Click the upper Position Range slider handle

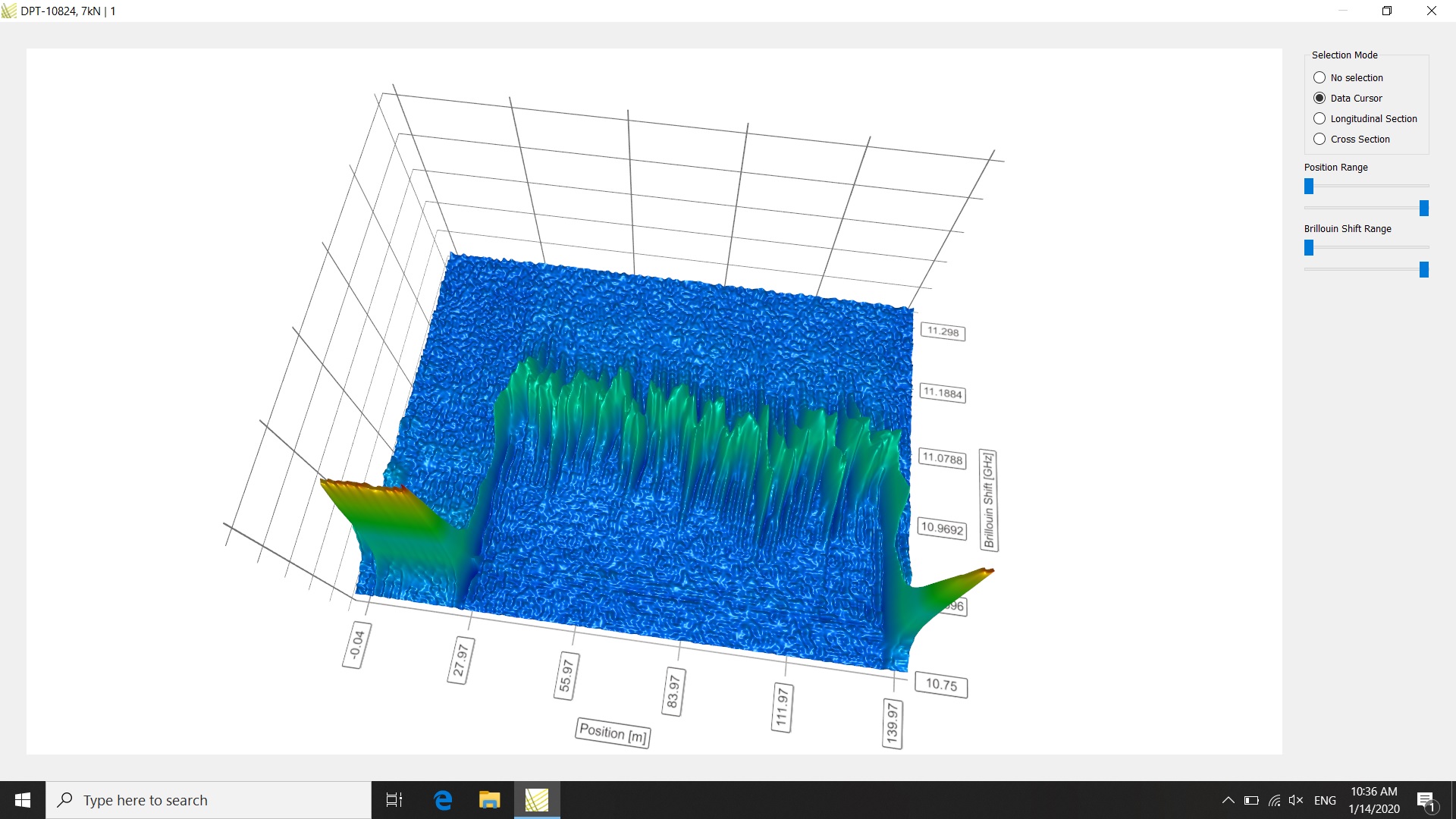1309,186
